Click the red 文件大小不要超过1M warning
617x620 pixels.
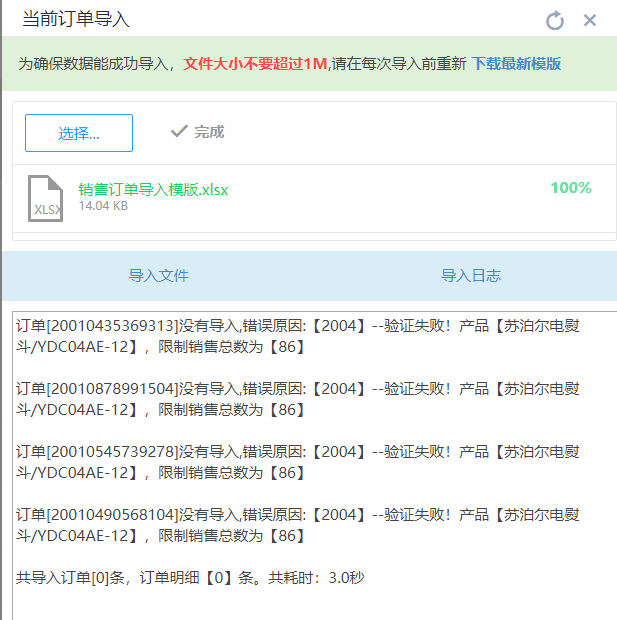pyautogui.click(x=255, y=64)
